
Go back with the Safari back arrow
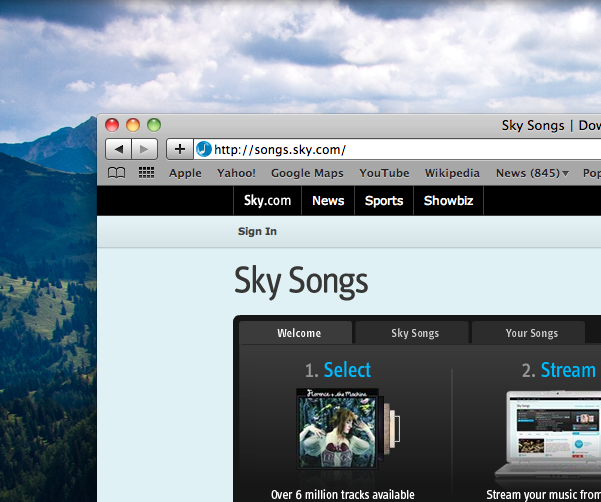(x=118, y=149)
